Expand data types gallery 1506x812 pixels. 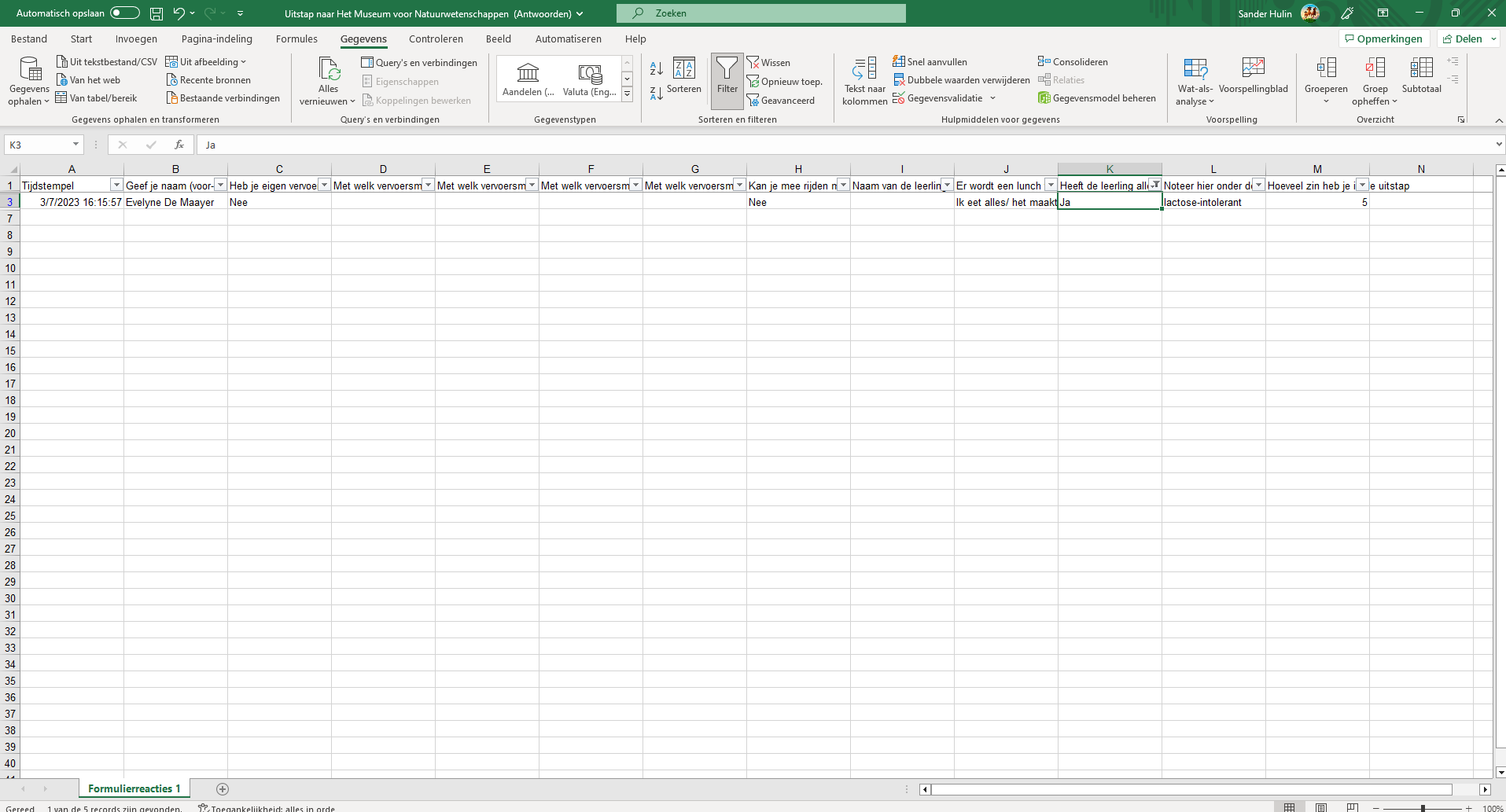click(x=628, y=94)
